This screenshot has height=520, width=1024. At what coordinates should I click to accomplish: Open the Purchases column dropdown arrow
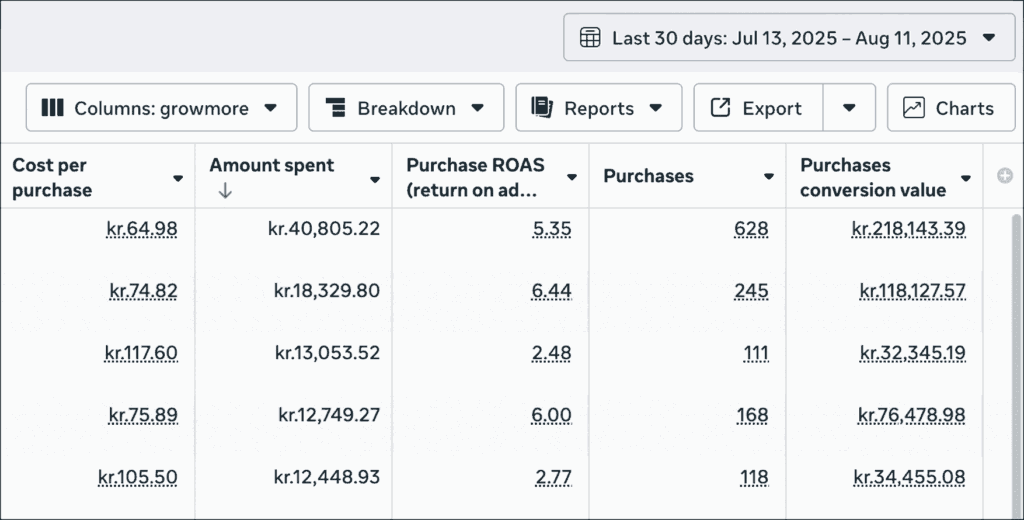[769, 177]
